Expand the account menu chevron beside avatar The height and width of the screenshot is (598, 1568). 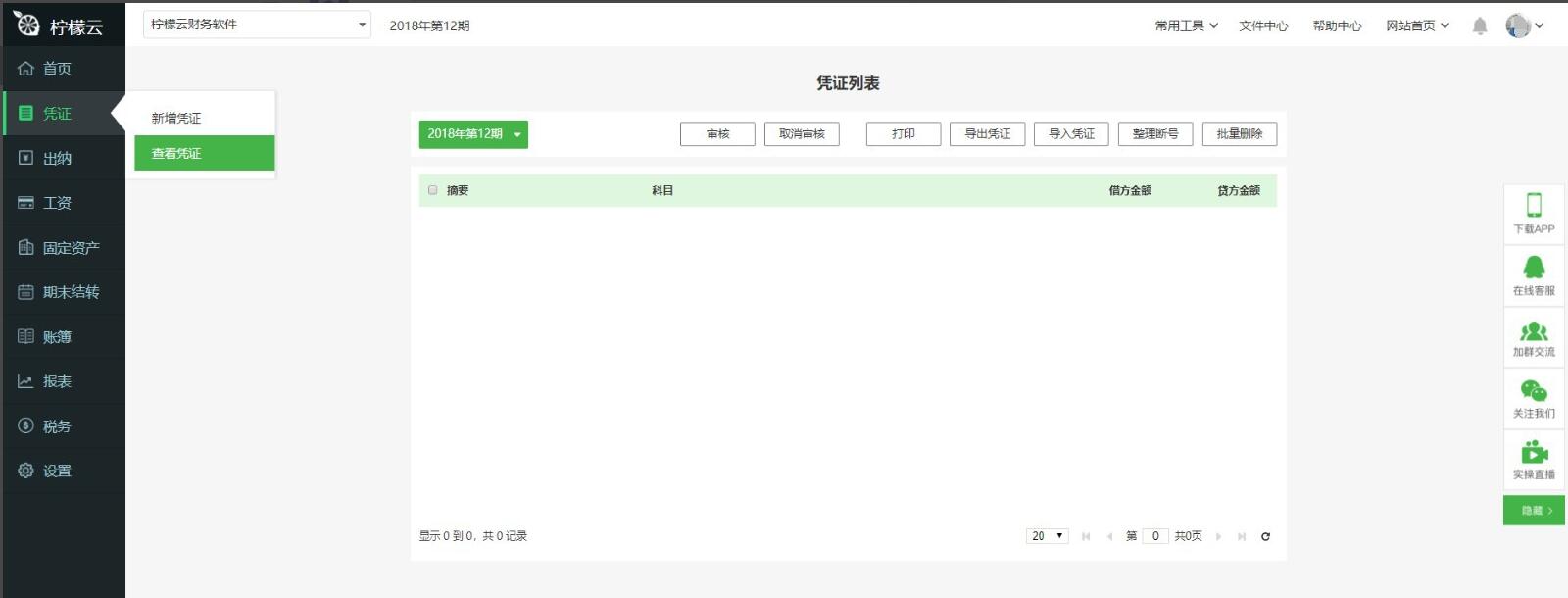pyautogui.click(x=1540, y=26)
